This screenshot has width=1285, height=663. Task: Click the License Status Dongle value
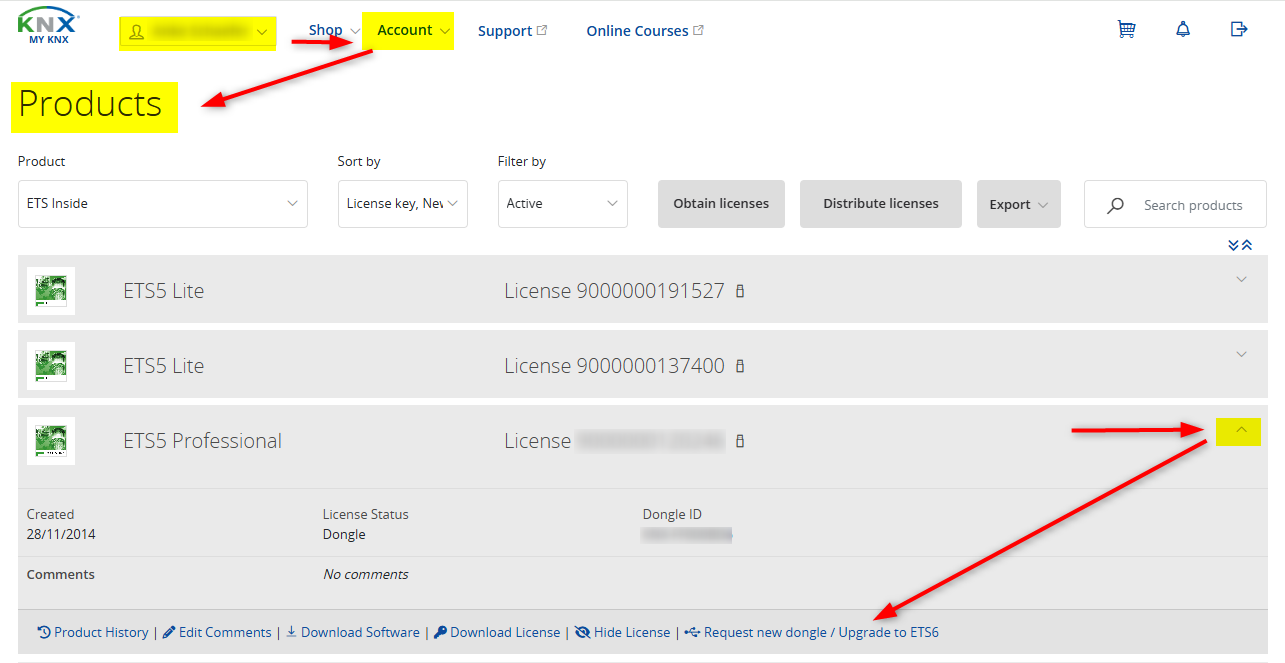tap(344, 534)
